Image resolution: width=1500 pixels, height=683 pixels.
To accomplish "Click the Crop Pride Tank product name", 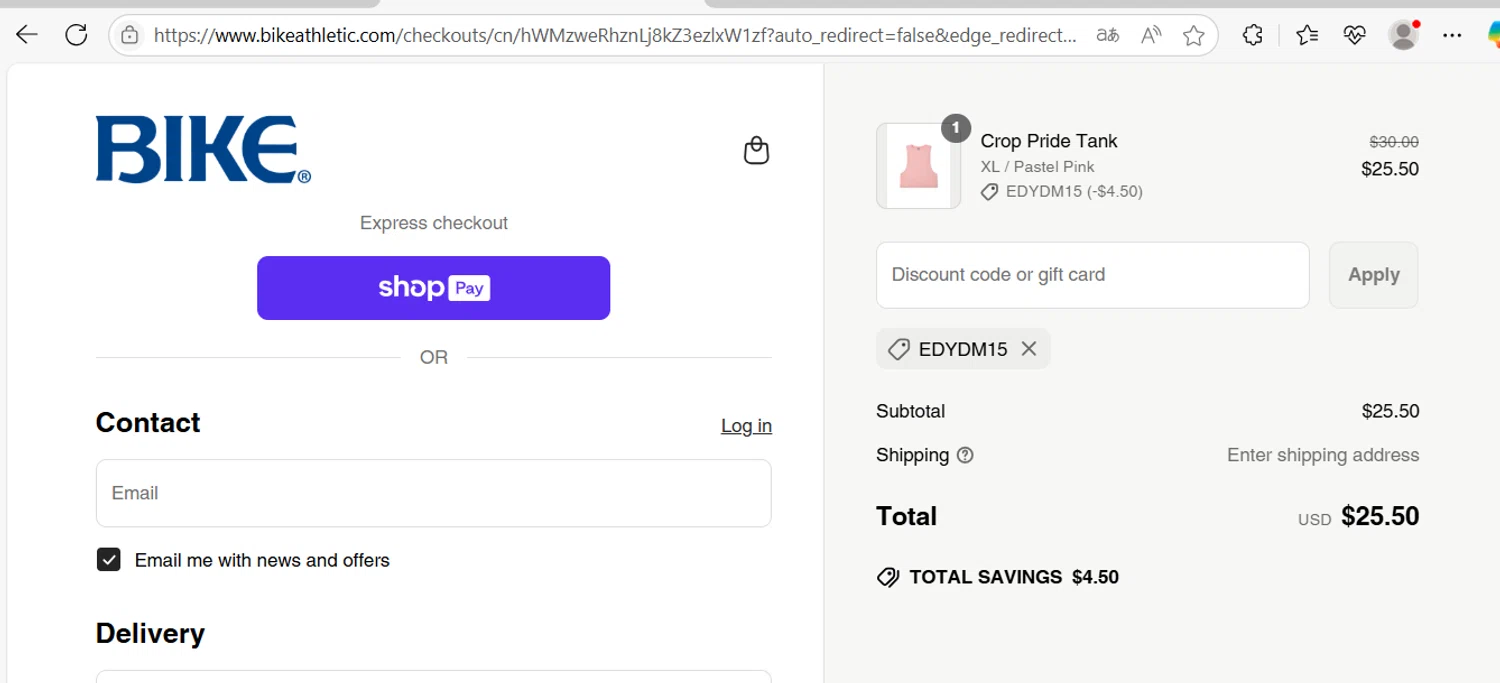I will (1049, 141).
